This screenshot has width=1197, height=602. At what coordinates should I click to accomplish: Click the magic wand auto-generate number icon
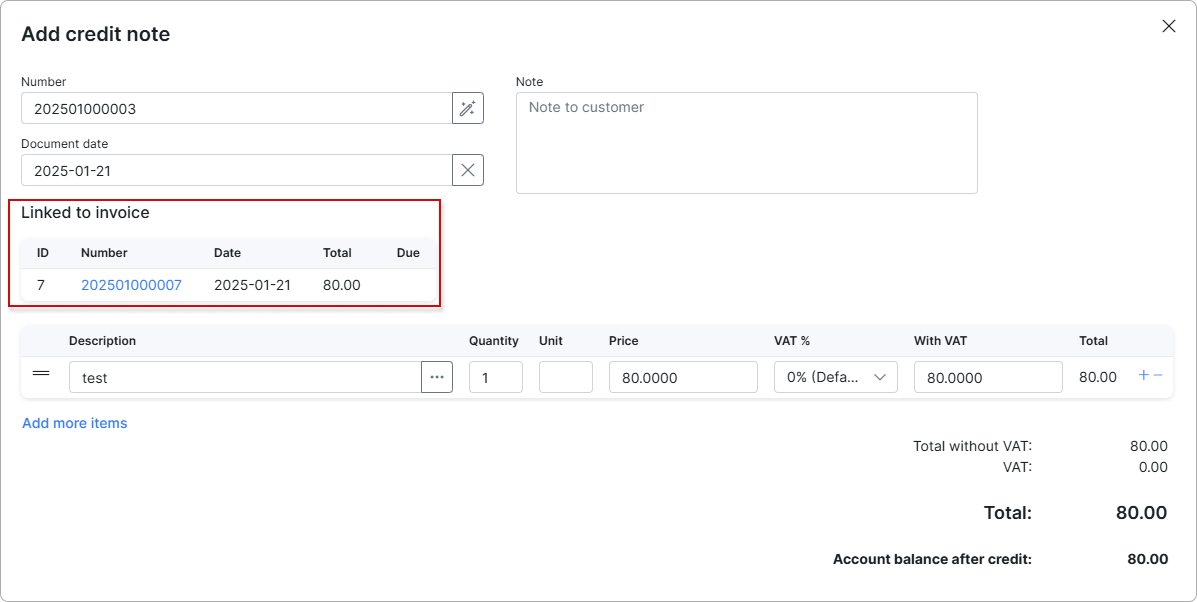tap(468, 108)
